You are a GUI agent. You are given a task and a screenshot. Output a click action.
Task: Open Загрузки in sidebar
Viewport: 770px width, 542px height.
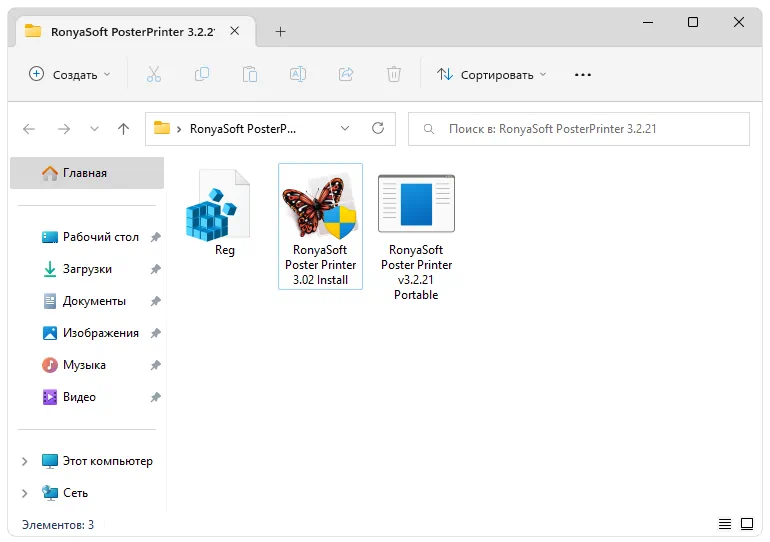87,269
